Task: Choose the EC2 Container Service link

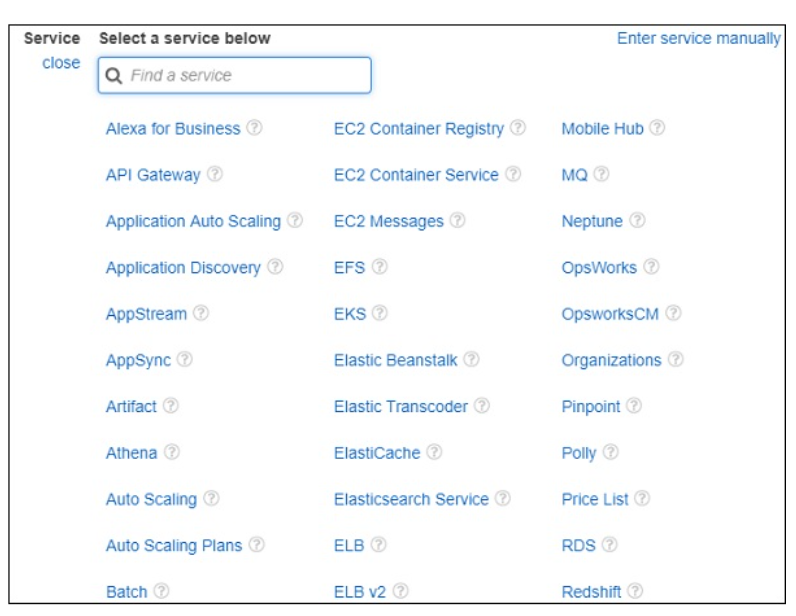Action: pos(416,175)
